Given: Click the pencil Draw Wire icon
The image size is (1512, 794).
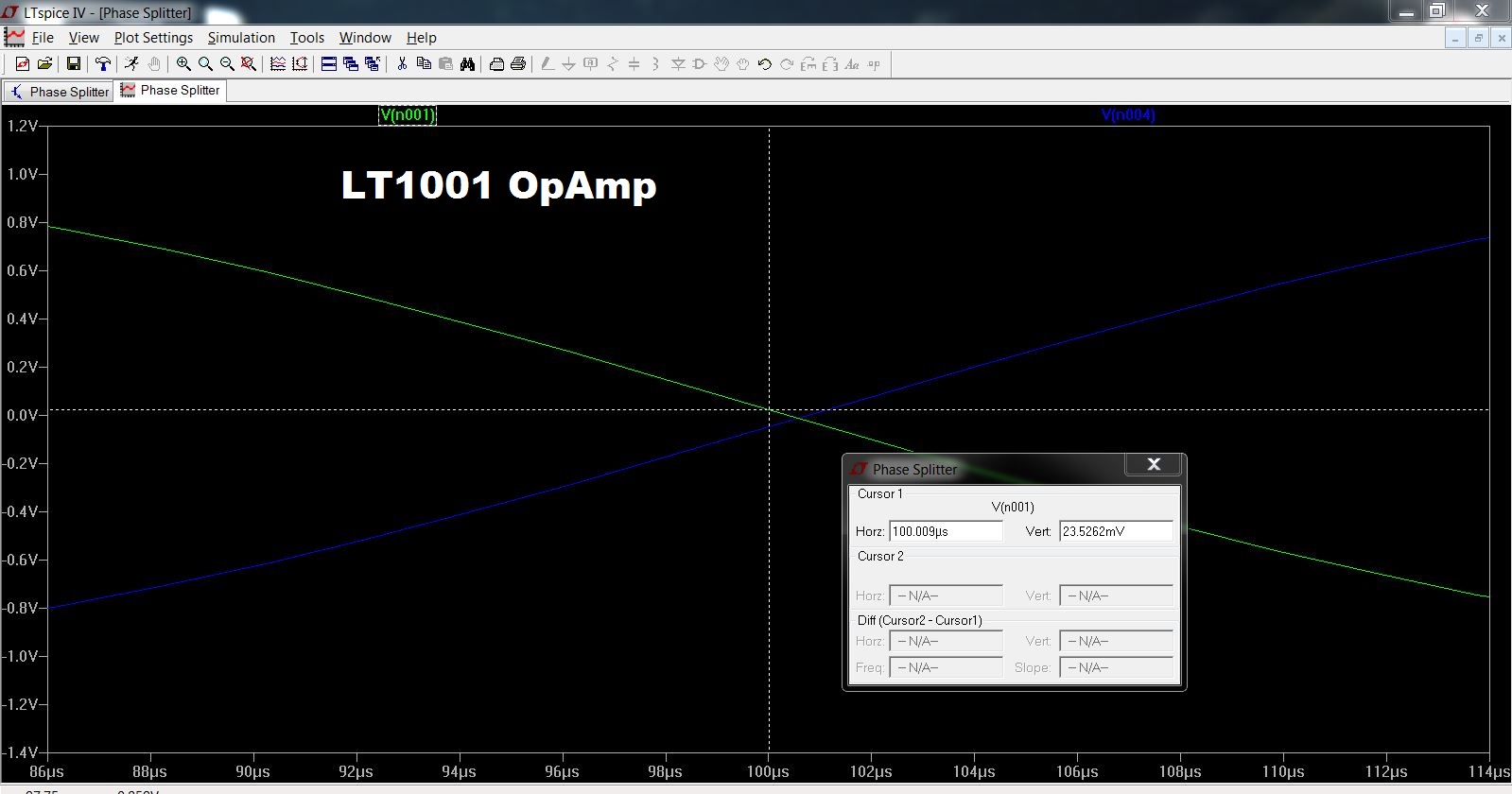Looking at the screenshot, I should (x=547, y=64).
